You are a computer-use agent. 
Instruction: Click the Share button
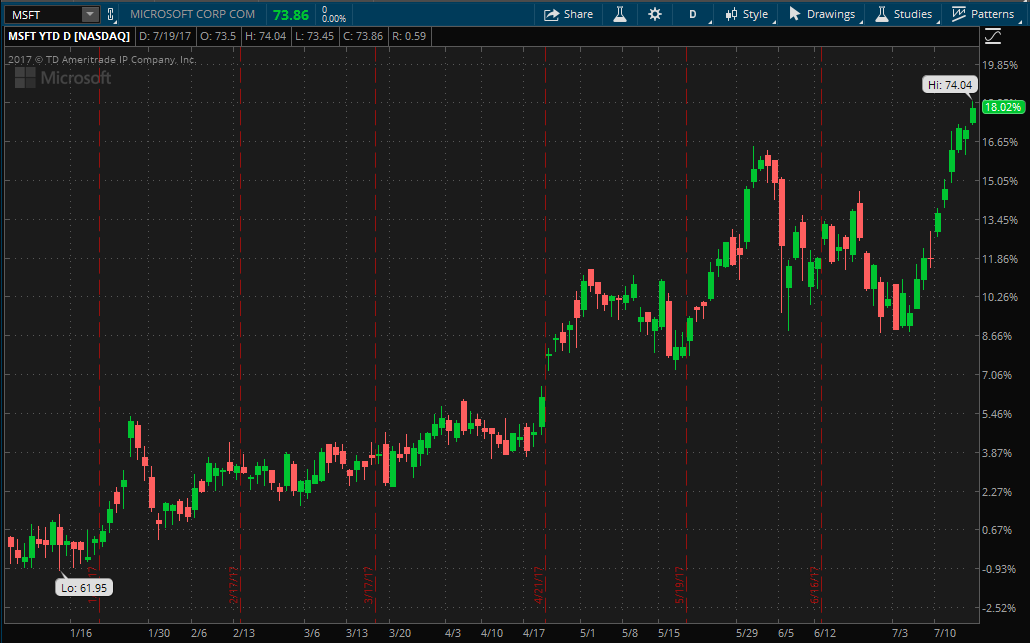pyautogui.click(x=568, y=14)
